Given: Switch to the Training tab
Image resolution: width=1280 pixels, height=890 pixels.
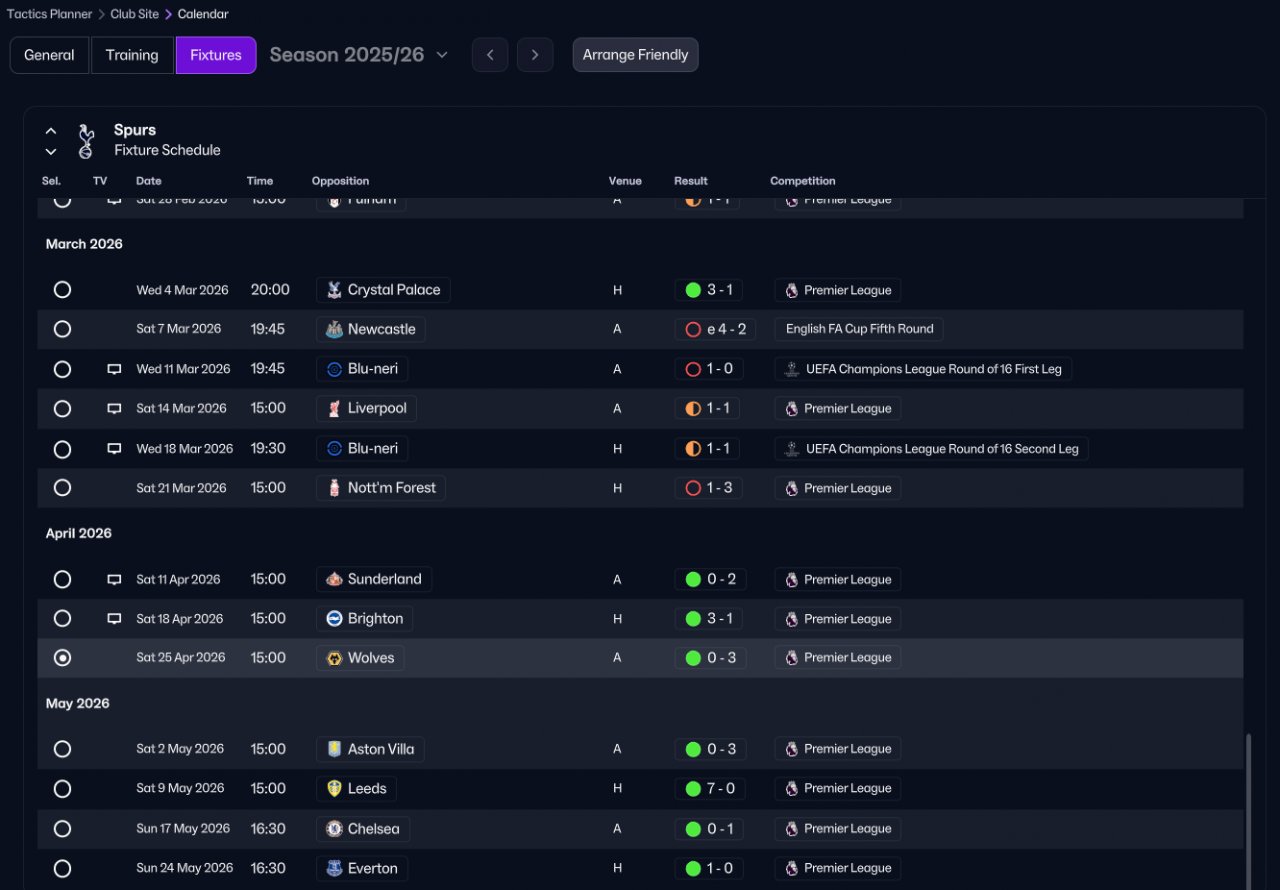Looking at the screenshot, I should pos(132,55).
